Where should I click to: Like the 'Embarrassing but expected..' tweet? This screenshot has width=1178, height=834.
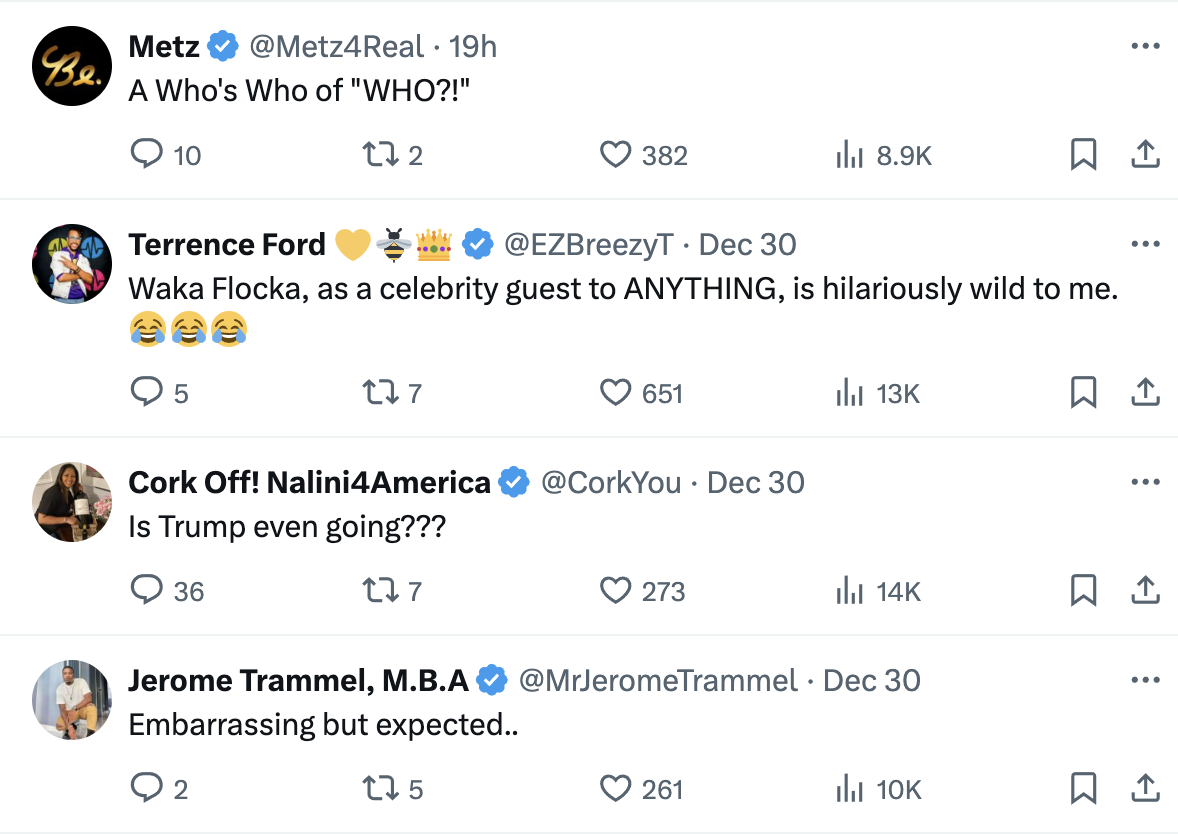[641, 789]
